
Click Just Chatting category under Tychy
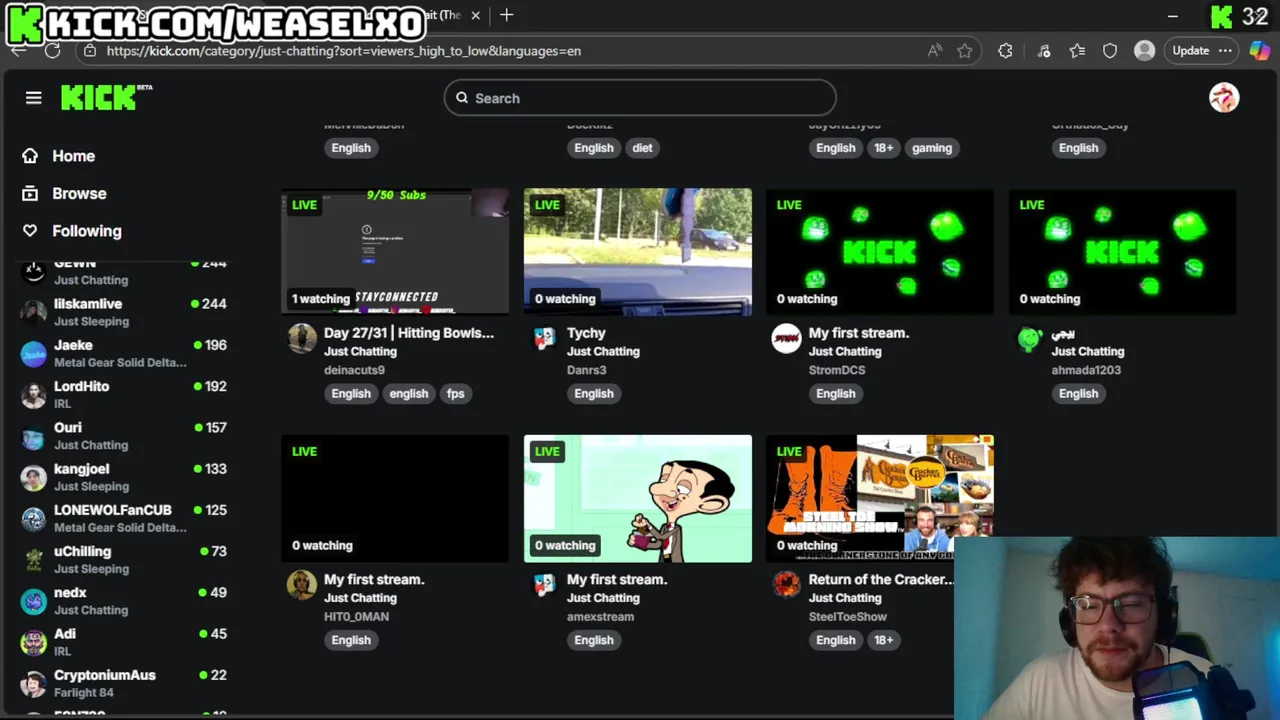[x=603, y=351]
